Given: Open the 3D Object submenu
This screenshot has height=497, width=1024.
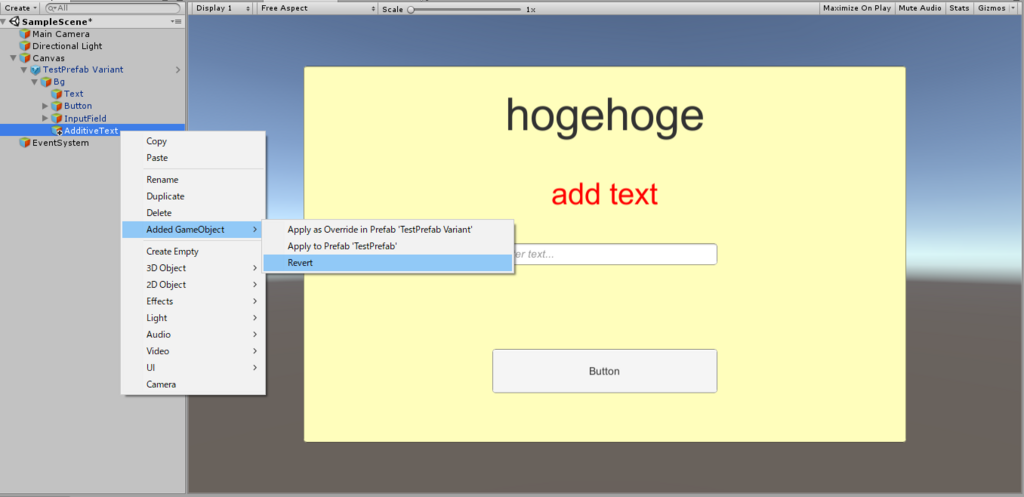Looking at the screenshot, I should (x=193, y=268).
